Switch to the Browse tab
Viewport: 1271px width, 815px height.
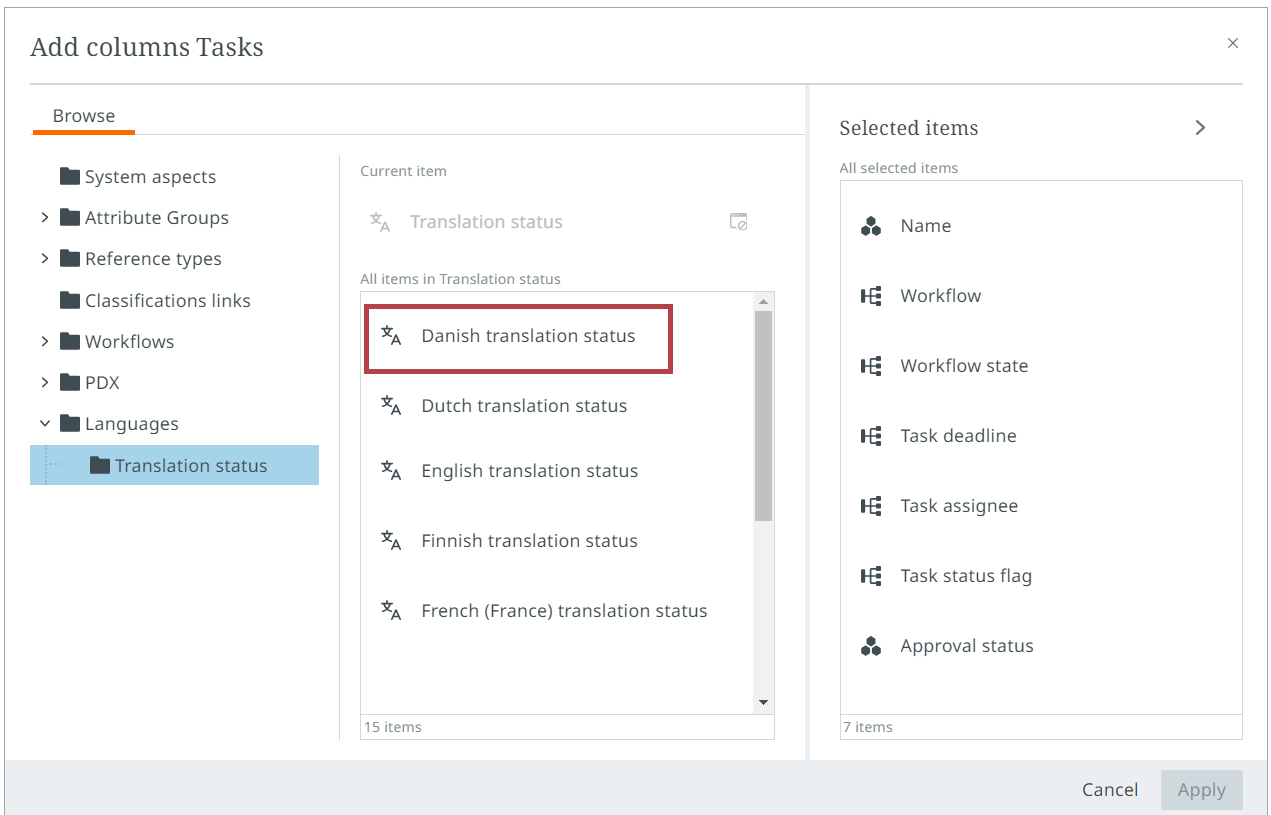click(84, 116)
